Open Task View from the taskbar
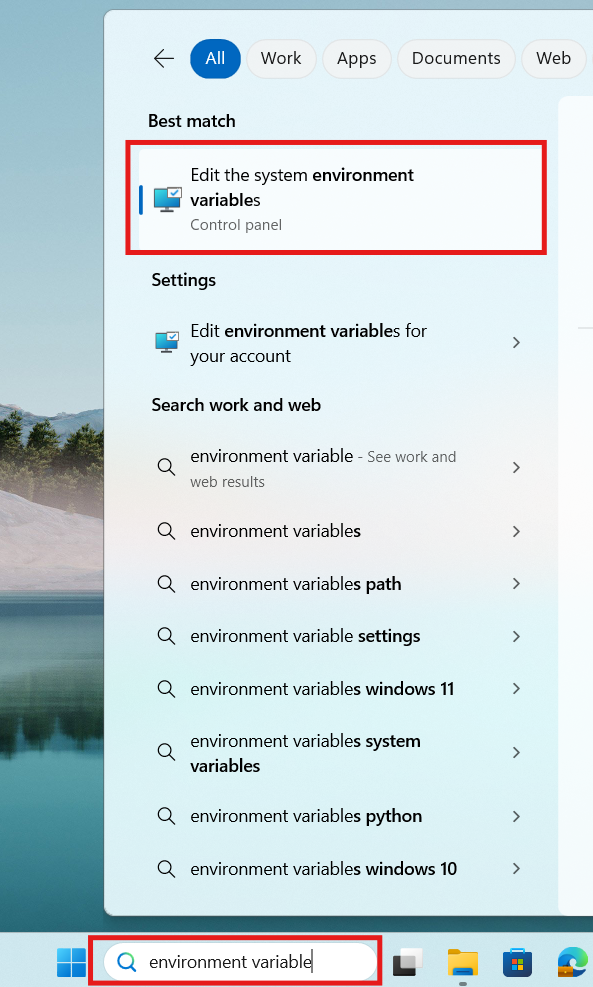 (x=407, y=961)
